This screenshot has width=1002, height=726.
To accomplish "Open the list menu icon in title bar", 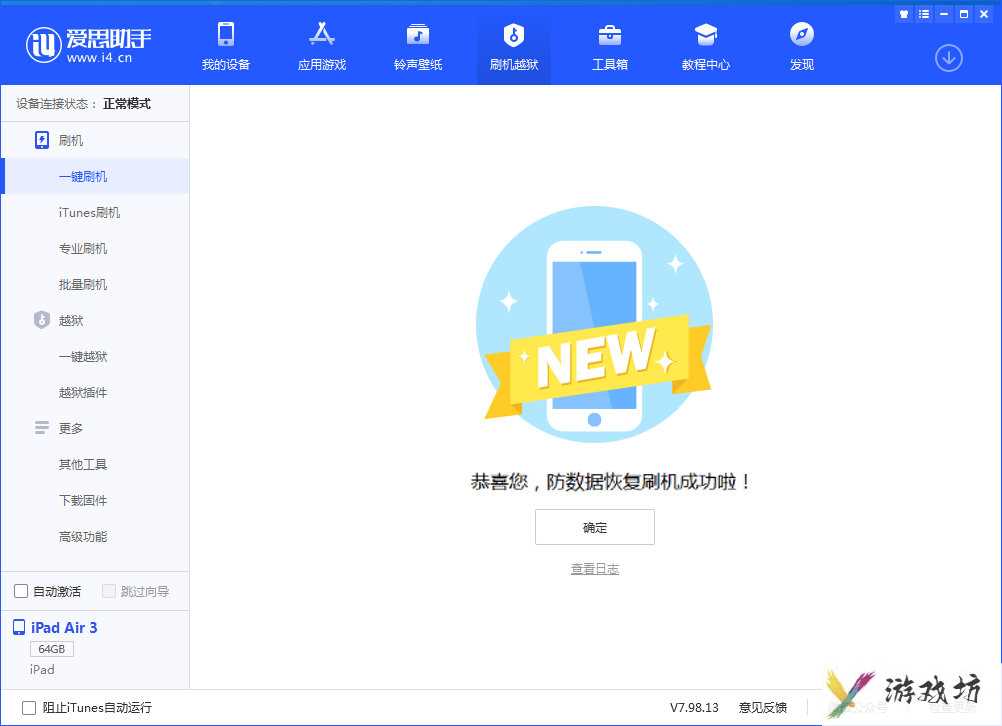I will (924, 13).
